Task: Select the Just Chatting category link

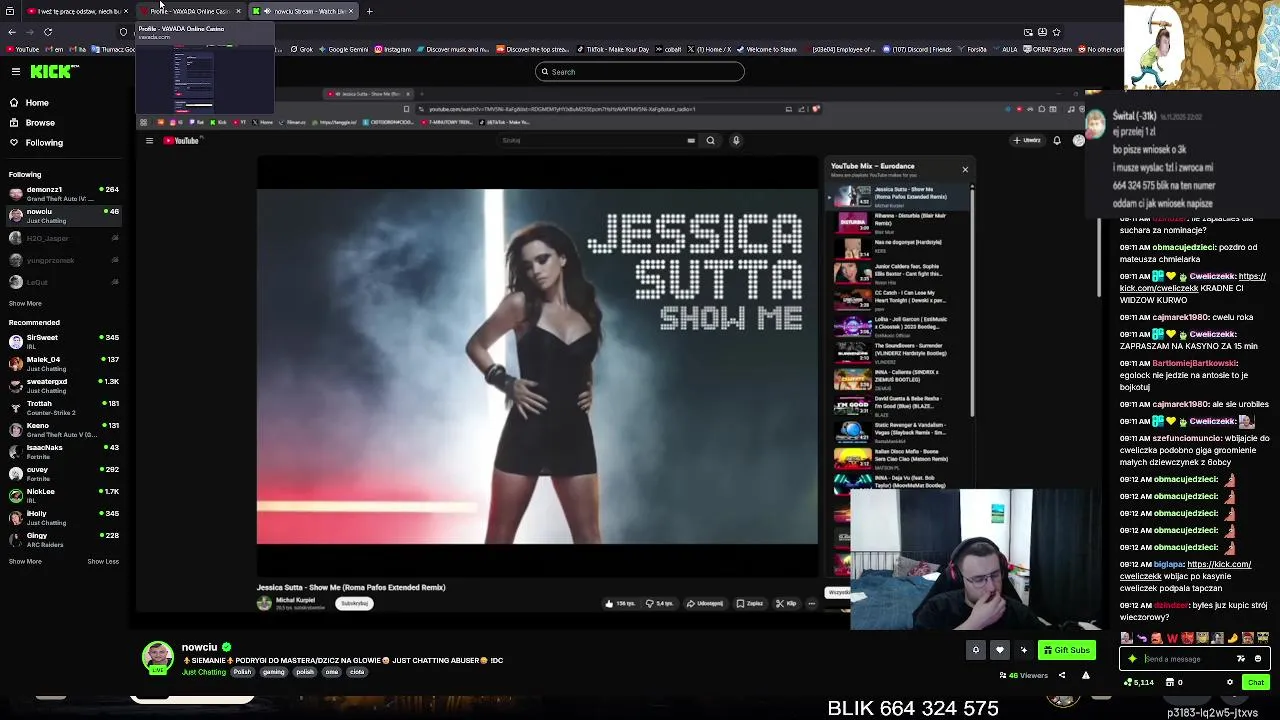Action: [204, 672]
